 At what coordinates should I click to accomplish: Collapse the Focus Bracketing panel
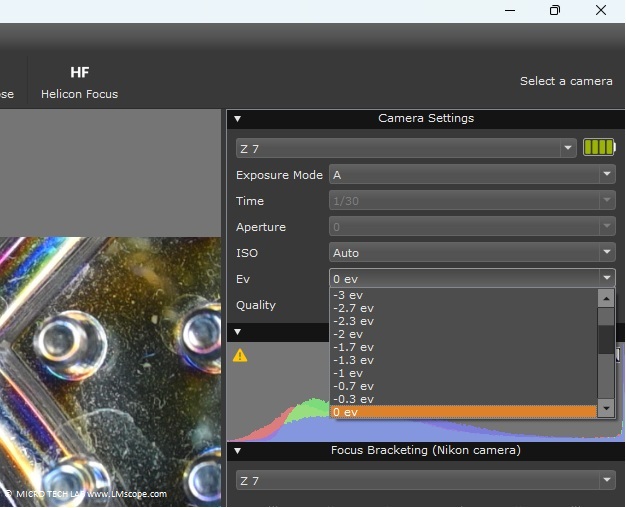[x=238, y=451]
